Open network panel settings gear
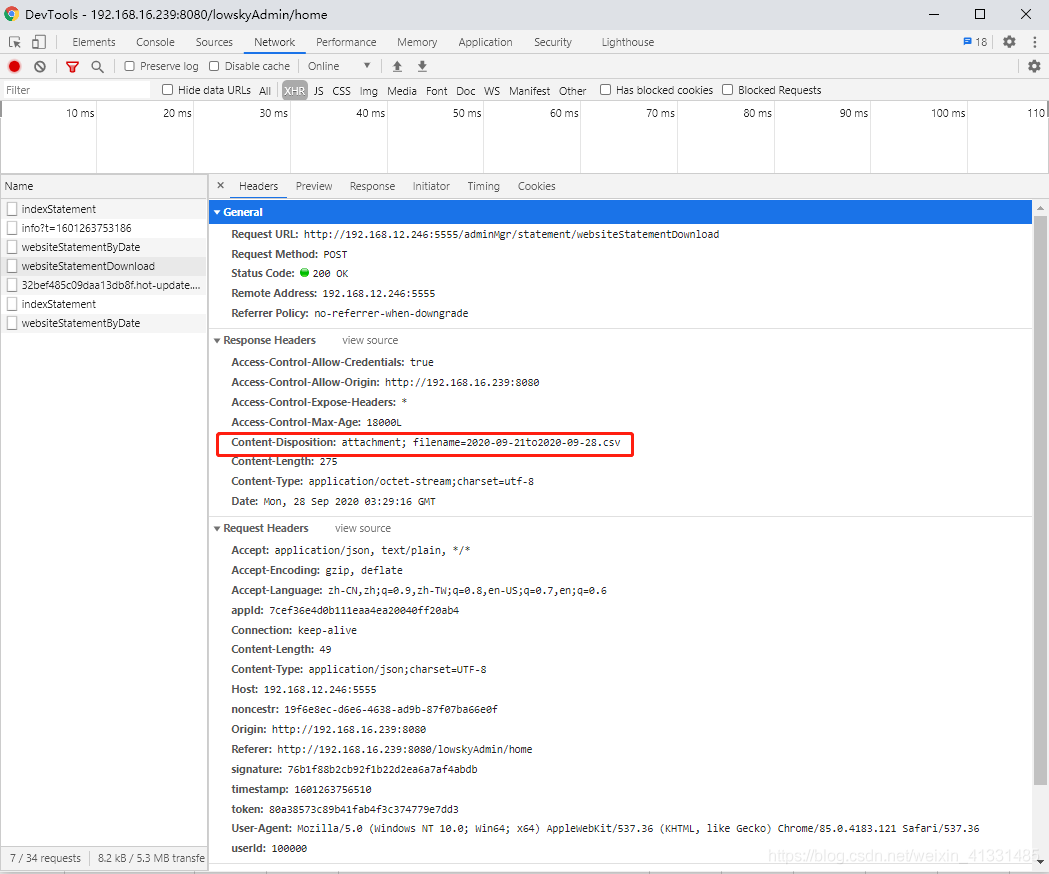 [x=1034, y=66]
